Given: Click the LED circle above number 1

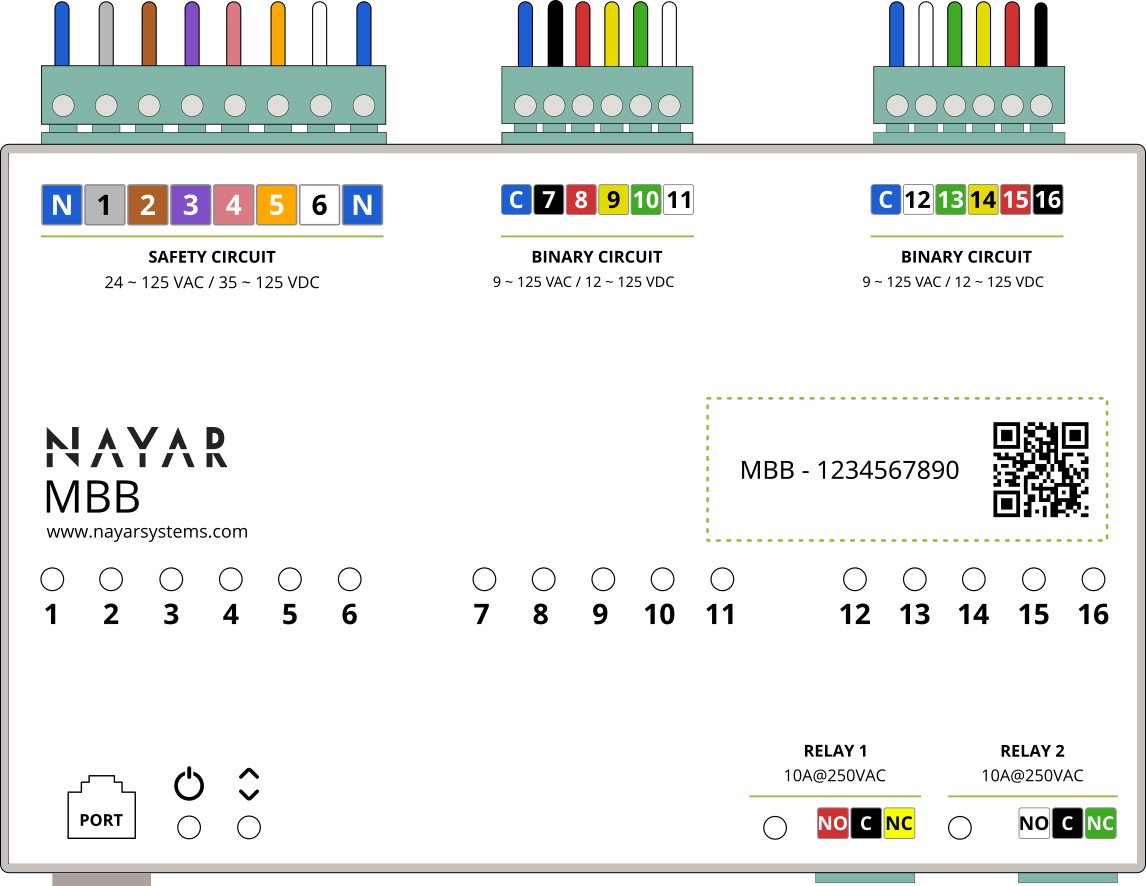Looking at the screenshot, I should (x=52, y=579).
